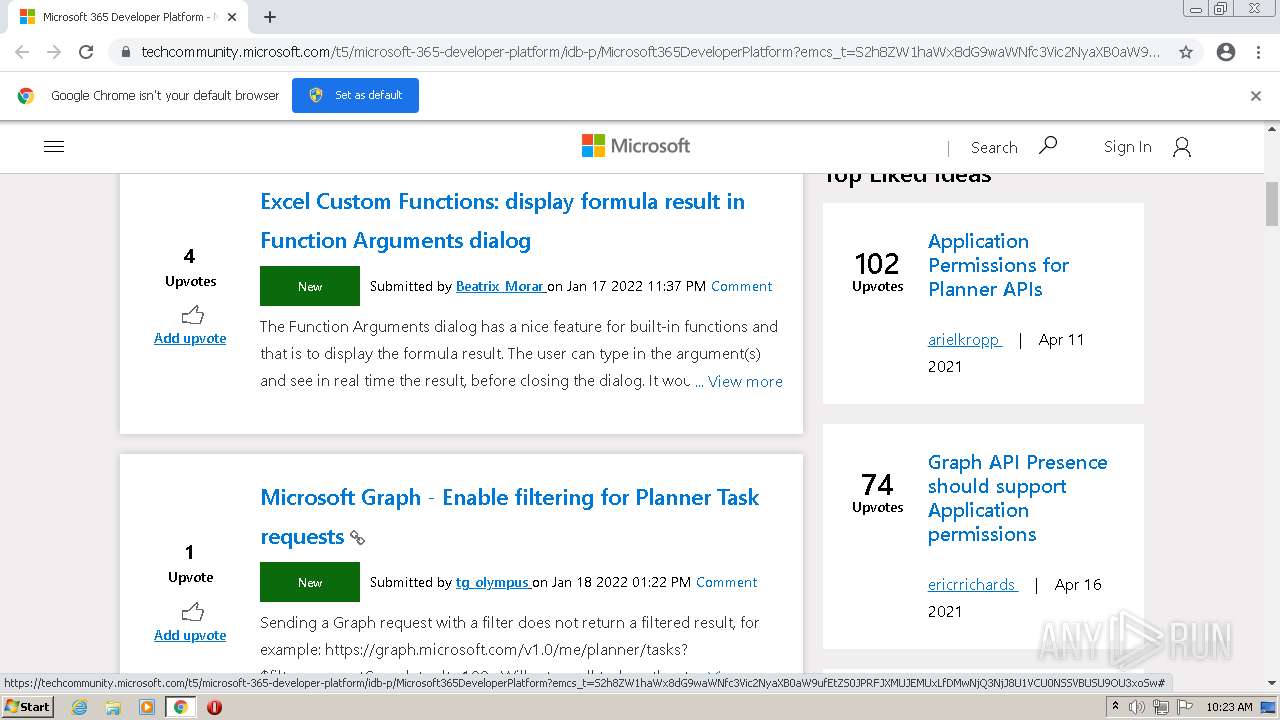
Task: Open the Chrome profile avatar
Action: 1226,52
